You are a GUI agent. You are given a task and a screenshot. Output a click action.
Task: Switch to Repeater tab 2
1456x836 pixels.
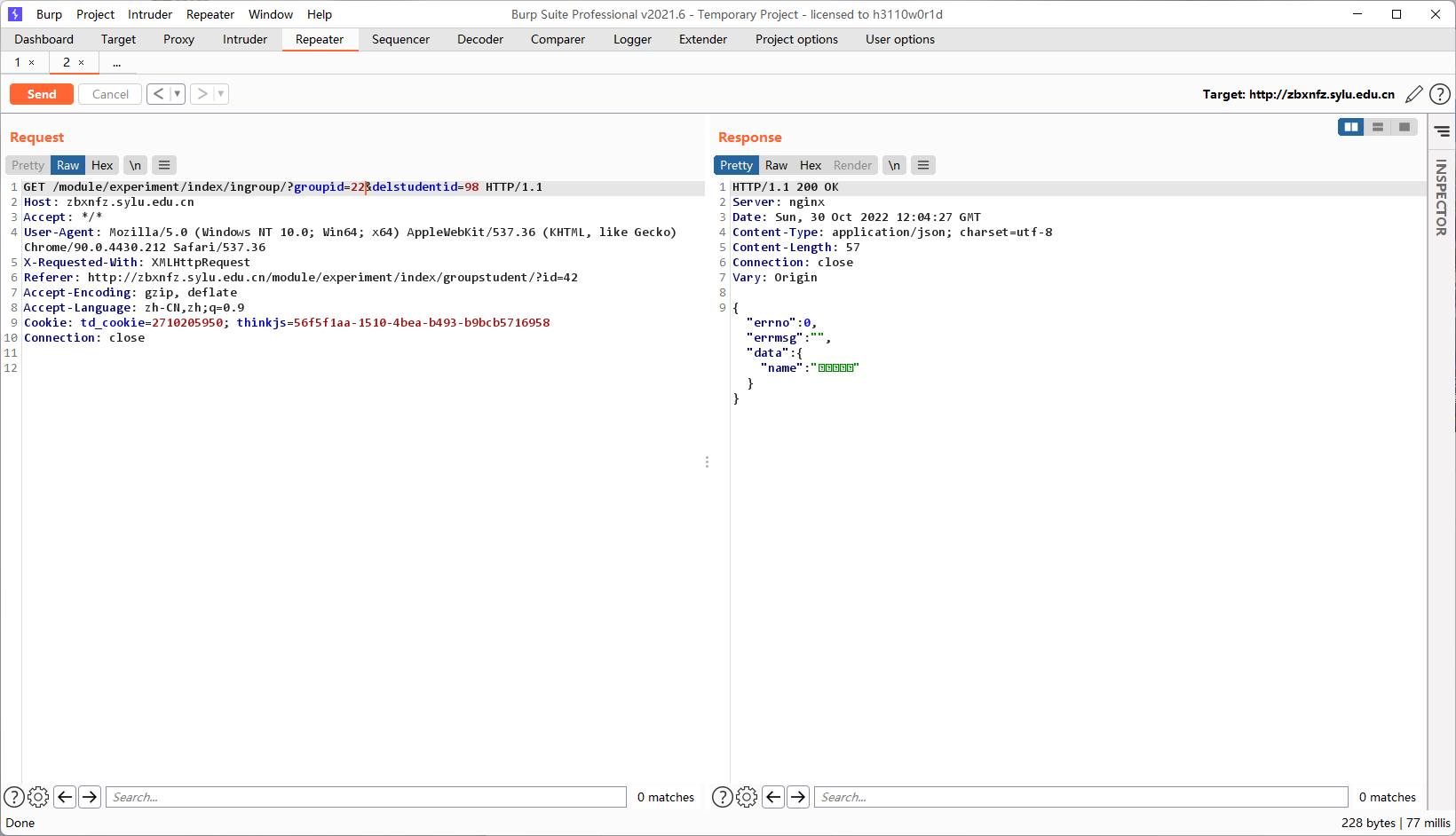[x=67, y=62]
